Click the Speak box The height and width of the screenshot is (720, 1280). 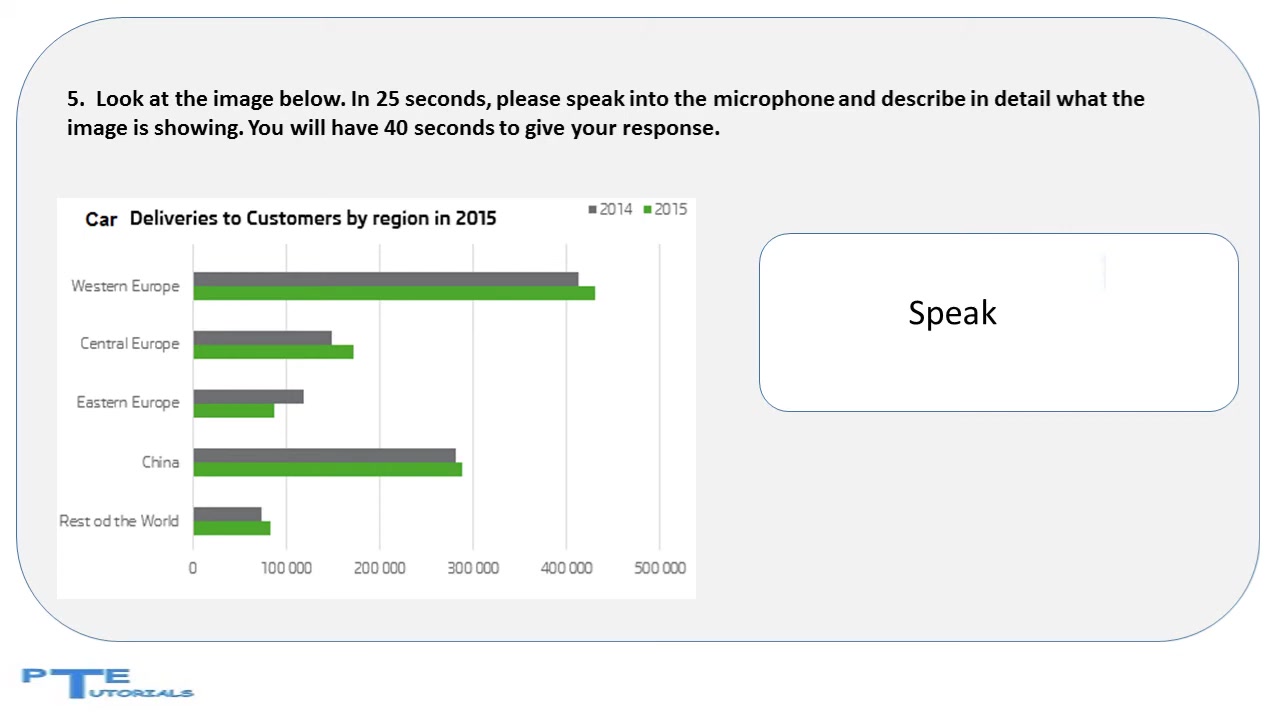coord(999,322)
